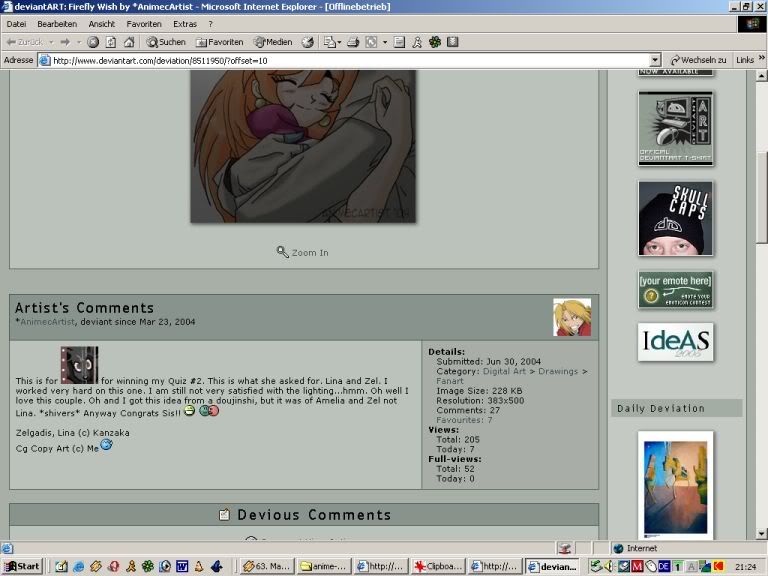Click the Stop loading icon
768x576 pixels.
(93, 42)
